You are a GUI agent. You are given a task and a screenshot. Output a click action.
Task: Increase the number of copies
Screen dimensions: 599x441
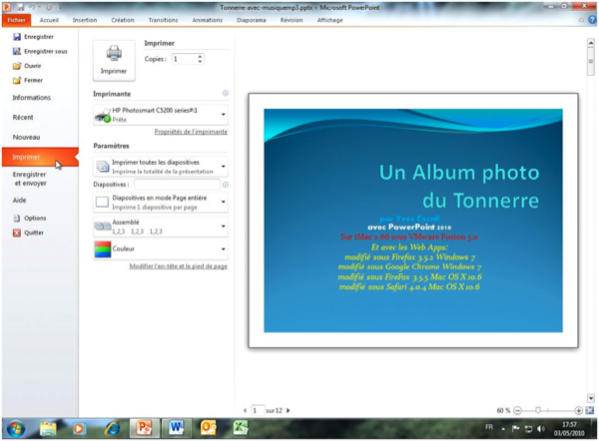[200, 57]
